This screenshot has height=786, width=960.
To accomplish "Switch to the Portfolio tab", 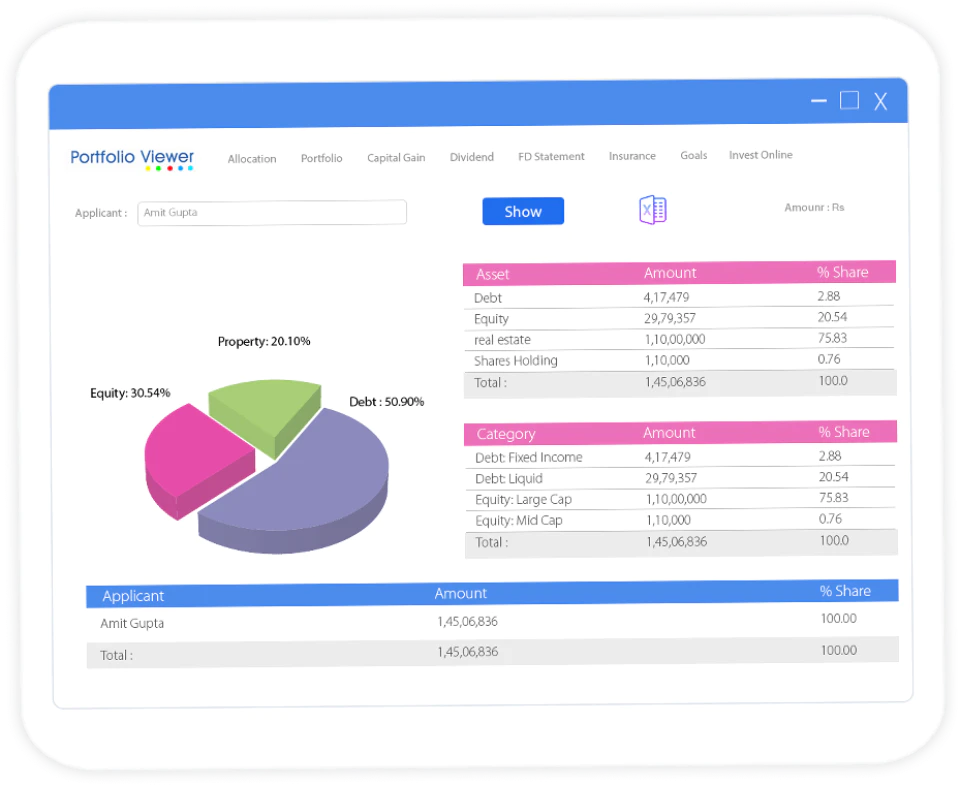I will click(321, 158).
